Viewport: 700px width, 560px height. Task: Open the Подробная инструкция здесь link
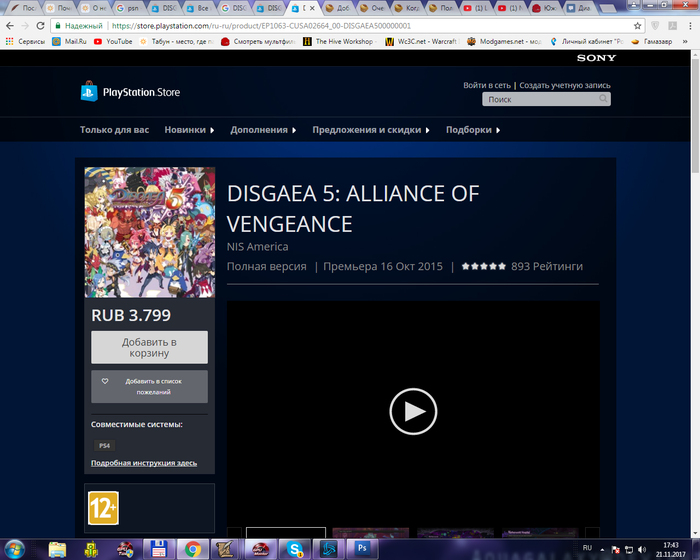point(144,463)
